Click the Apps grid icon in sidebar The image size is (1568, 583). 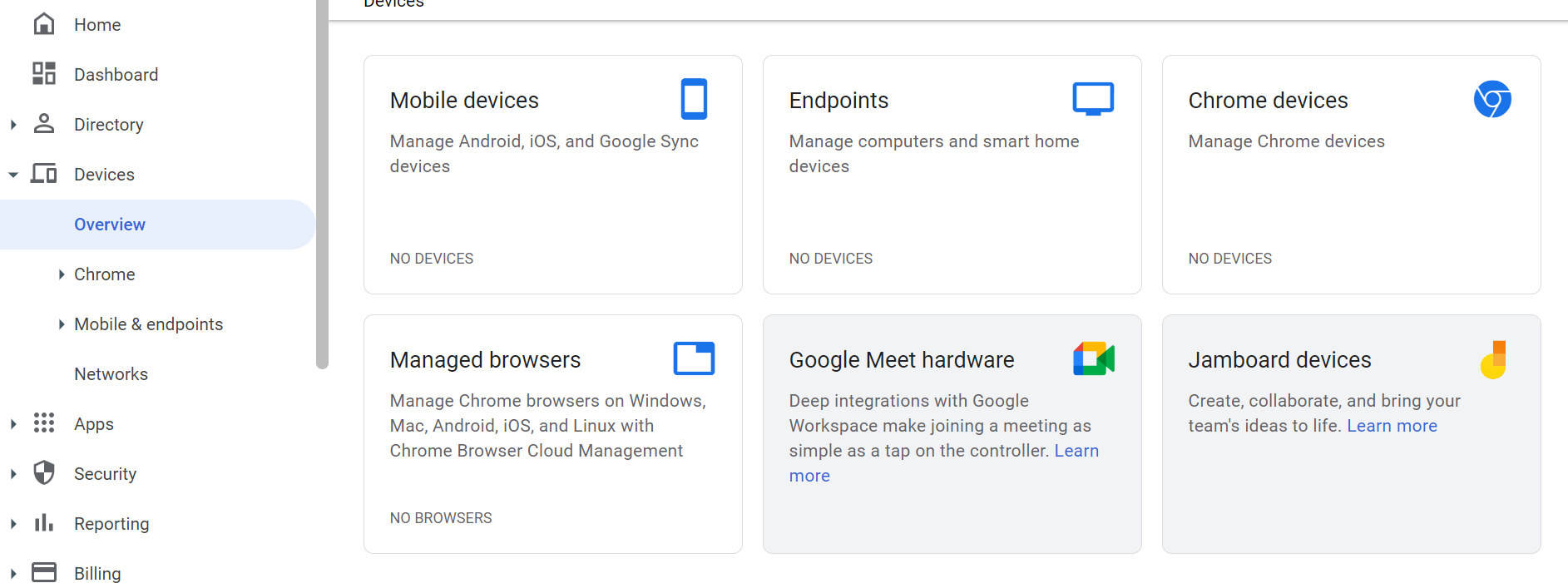(x=44, y=423)
